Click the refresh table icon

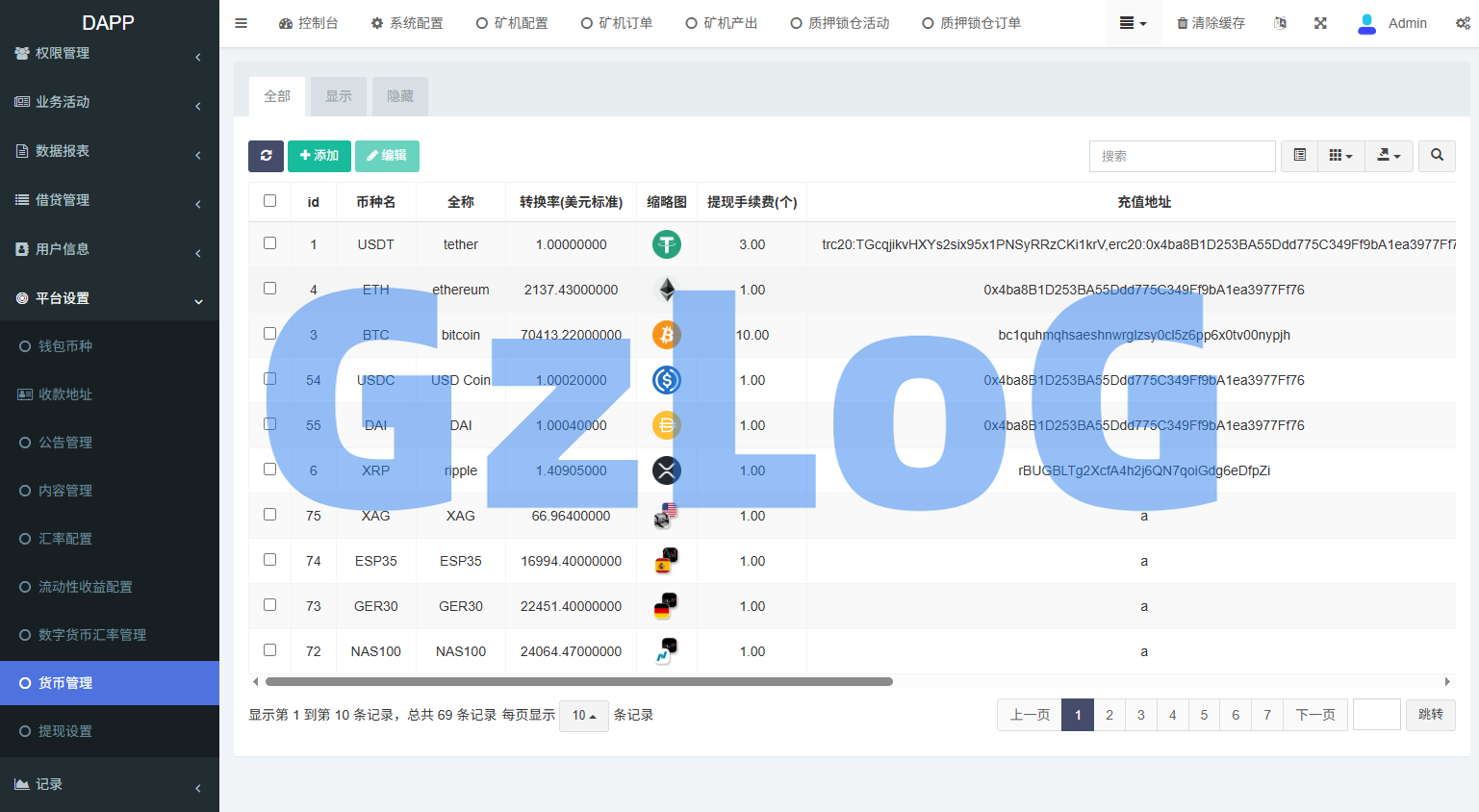point(267,156)
